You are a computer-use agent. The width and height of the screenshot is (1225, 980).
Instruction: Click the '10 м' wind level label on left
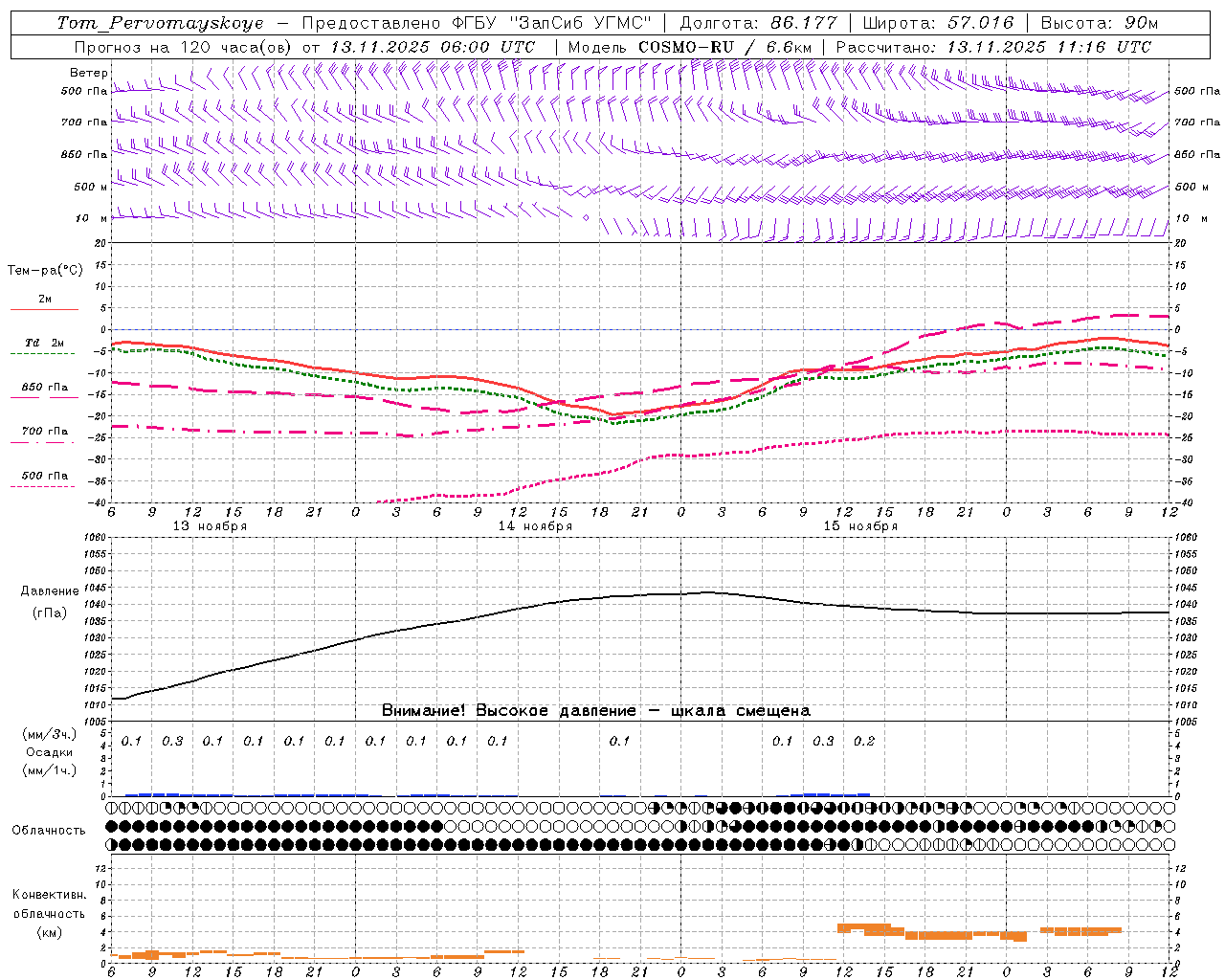(x=91, y=218)
